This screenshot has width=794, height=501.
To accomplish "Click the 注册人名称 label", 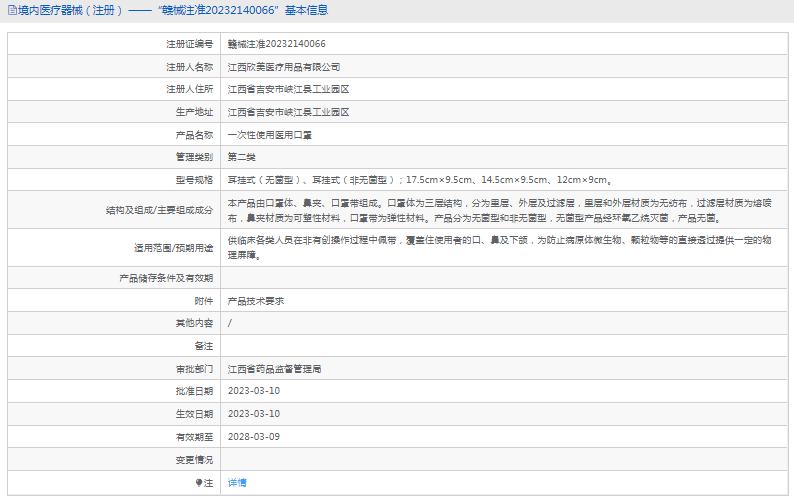I will (190, 67).
